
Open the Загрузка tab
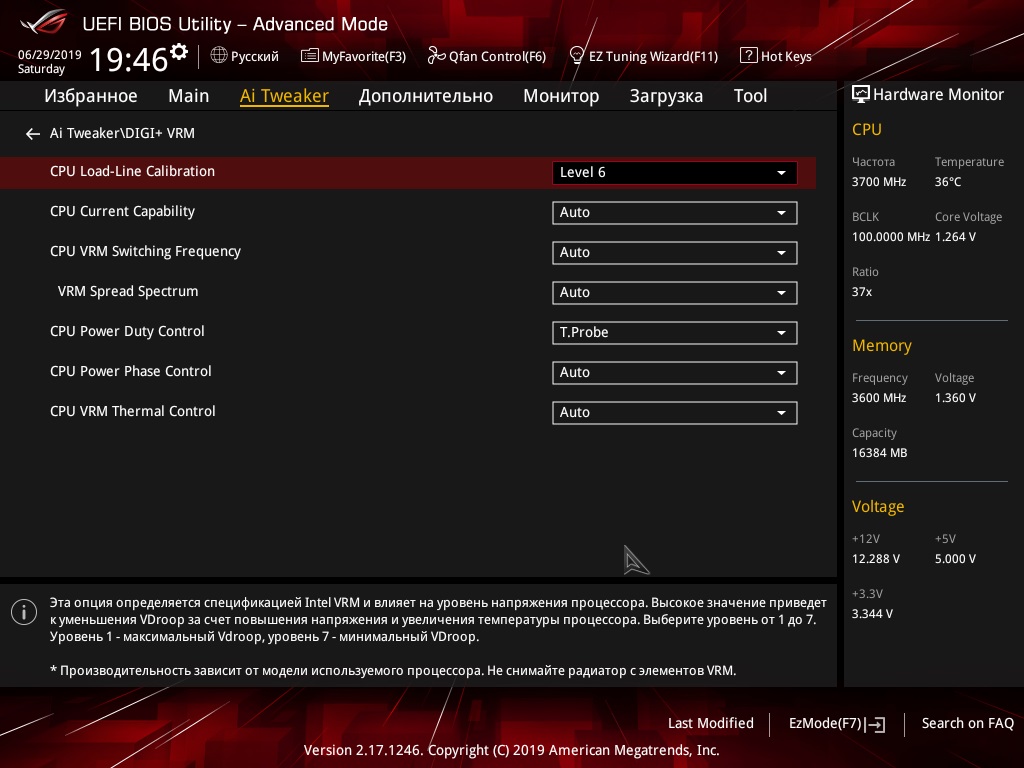click(666, 96)
